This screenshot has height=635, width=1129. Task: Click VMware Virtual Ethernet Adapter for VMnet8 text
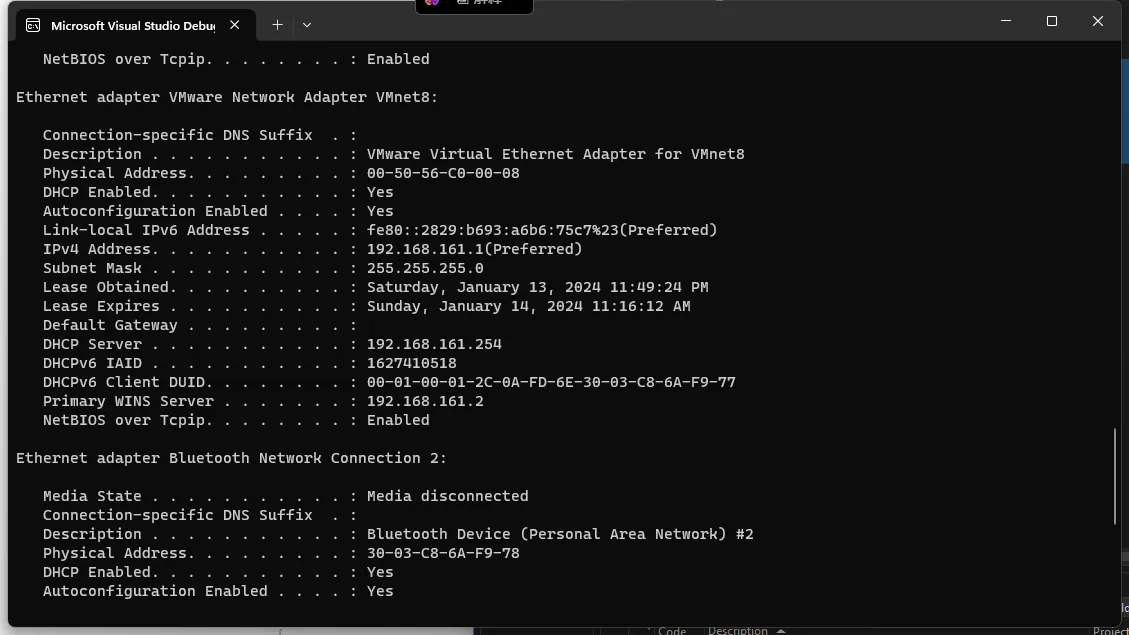(x=555, y=154)
